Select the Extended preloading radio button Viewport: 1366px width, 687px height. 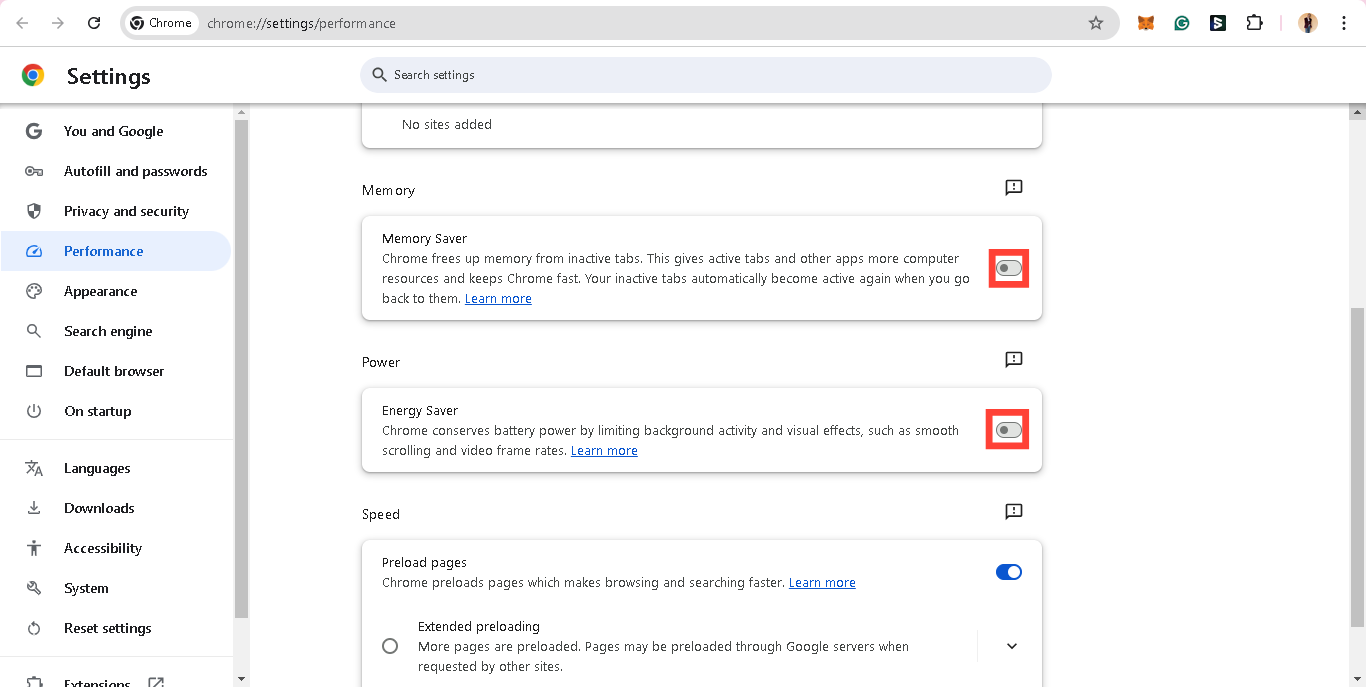click(390, 646)
